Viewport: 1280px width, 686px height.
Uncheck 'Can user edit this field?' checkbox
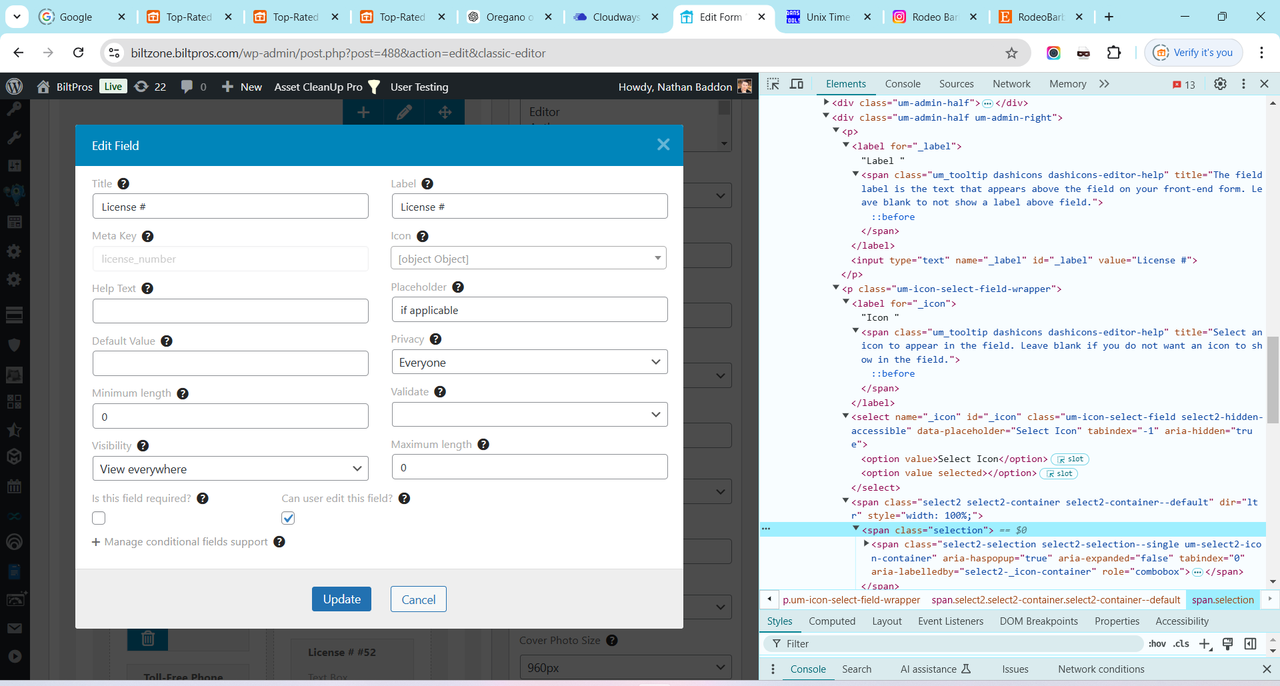pos(288,518)
